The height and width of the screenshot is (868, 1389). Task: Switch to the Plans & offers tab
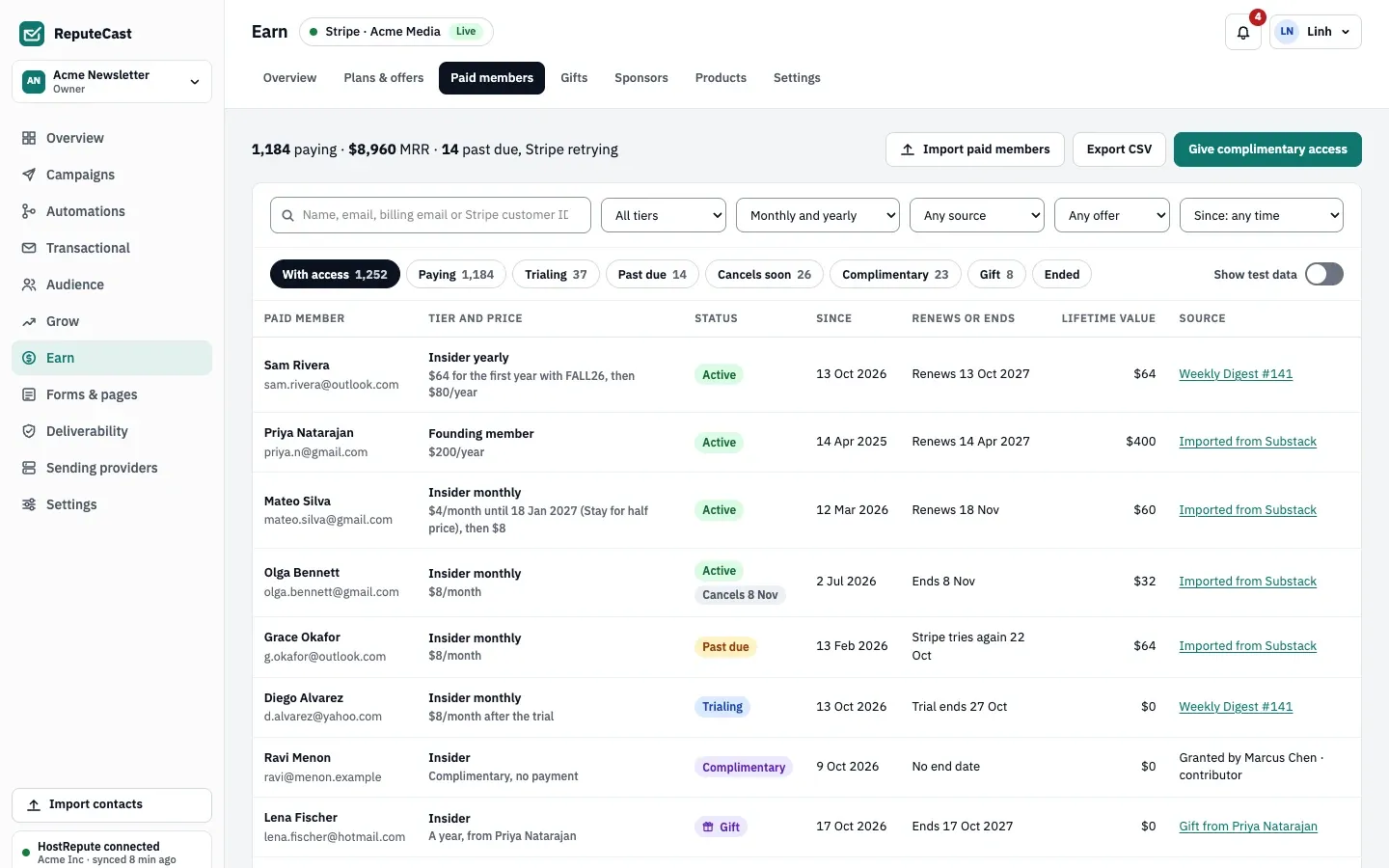coord(384,78)
